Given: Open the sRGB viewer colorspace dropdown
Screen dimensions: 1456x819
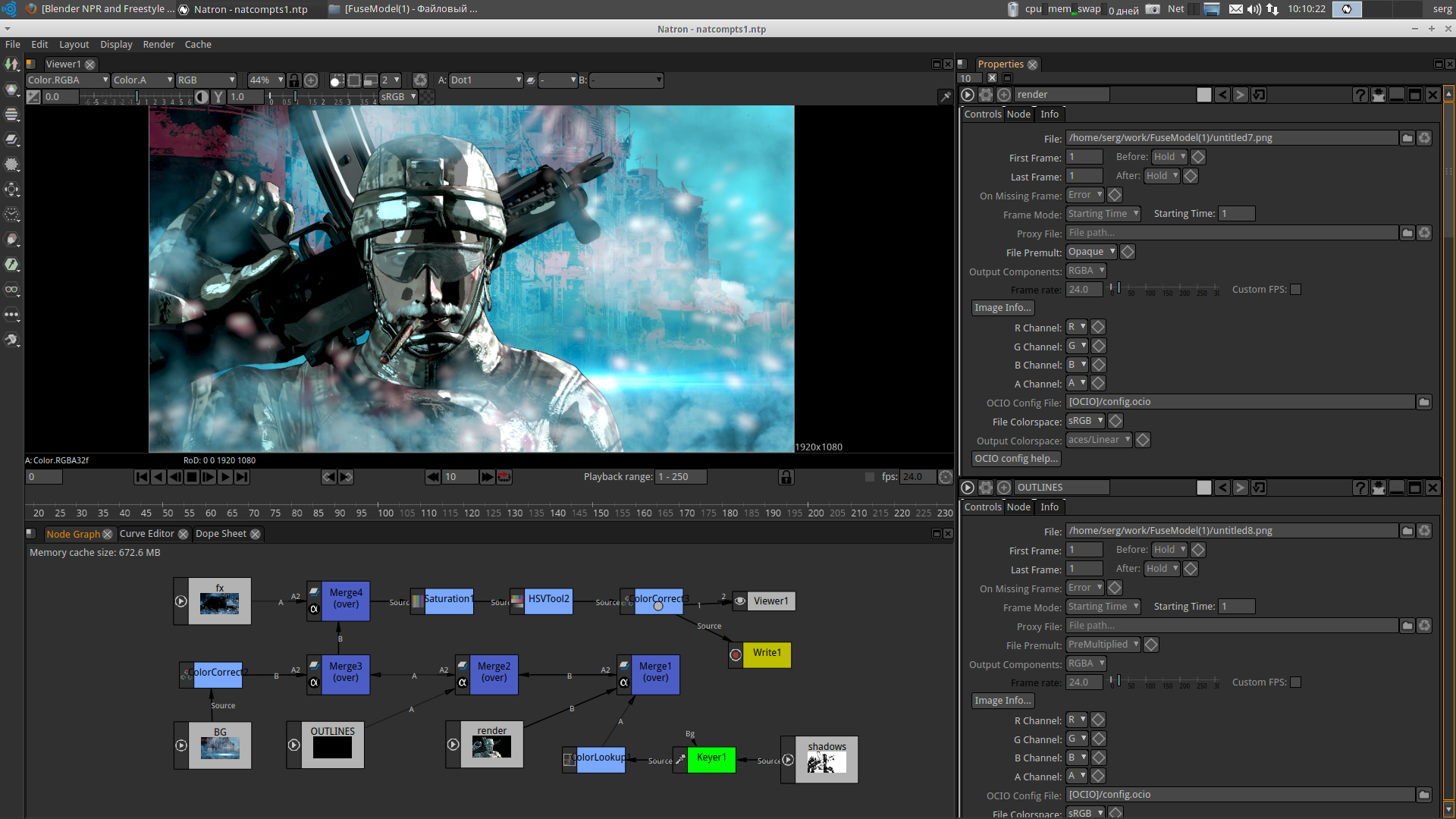Looking at the screenshot, I should [398, 97].
